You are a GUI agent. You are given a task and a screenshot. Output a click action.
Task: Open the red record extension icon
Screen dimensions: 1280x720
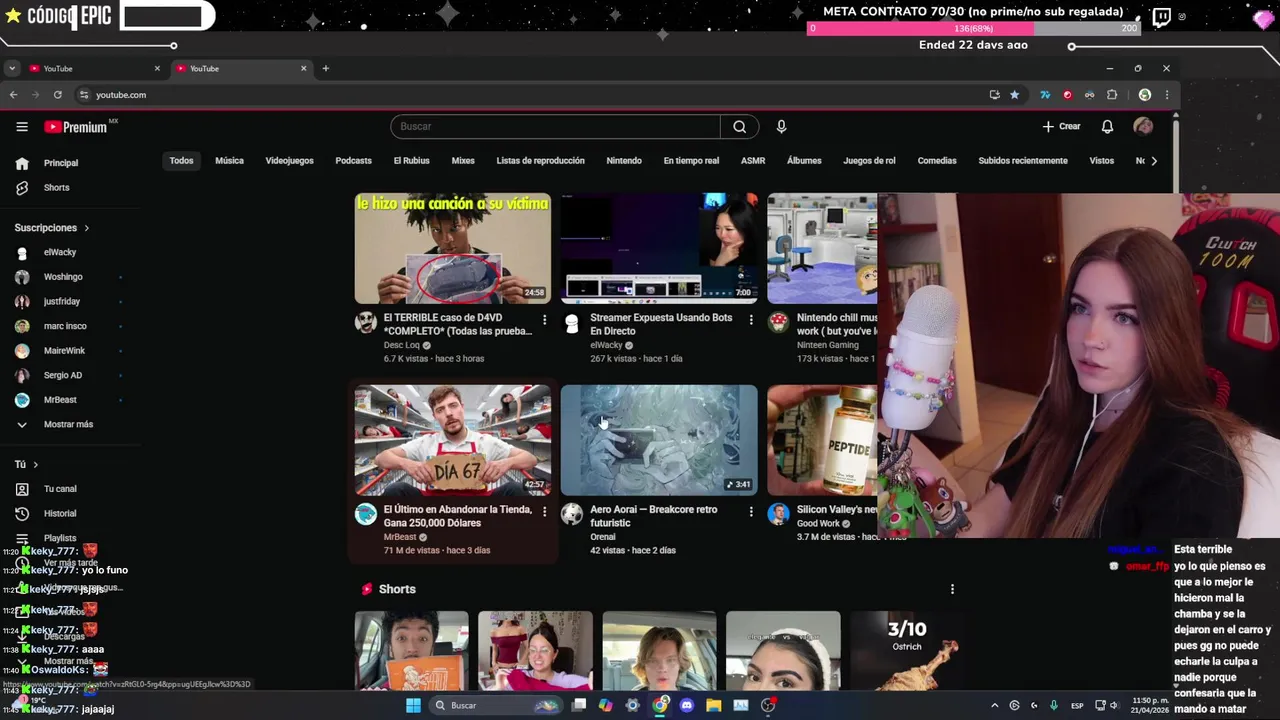(x=1067, y=95)
